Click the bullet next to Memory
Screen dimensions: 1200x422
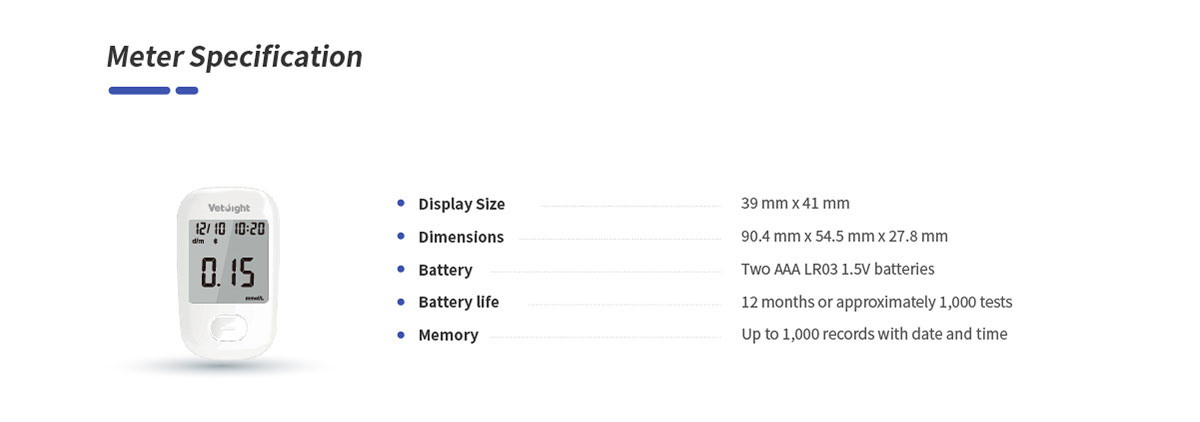click(x=401, y=334)
